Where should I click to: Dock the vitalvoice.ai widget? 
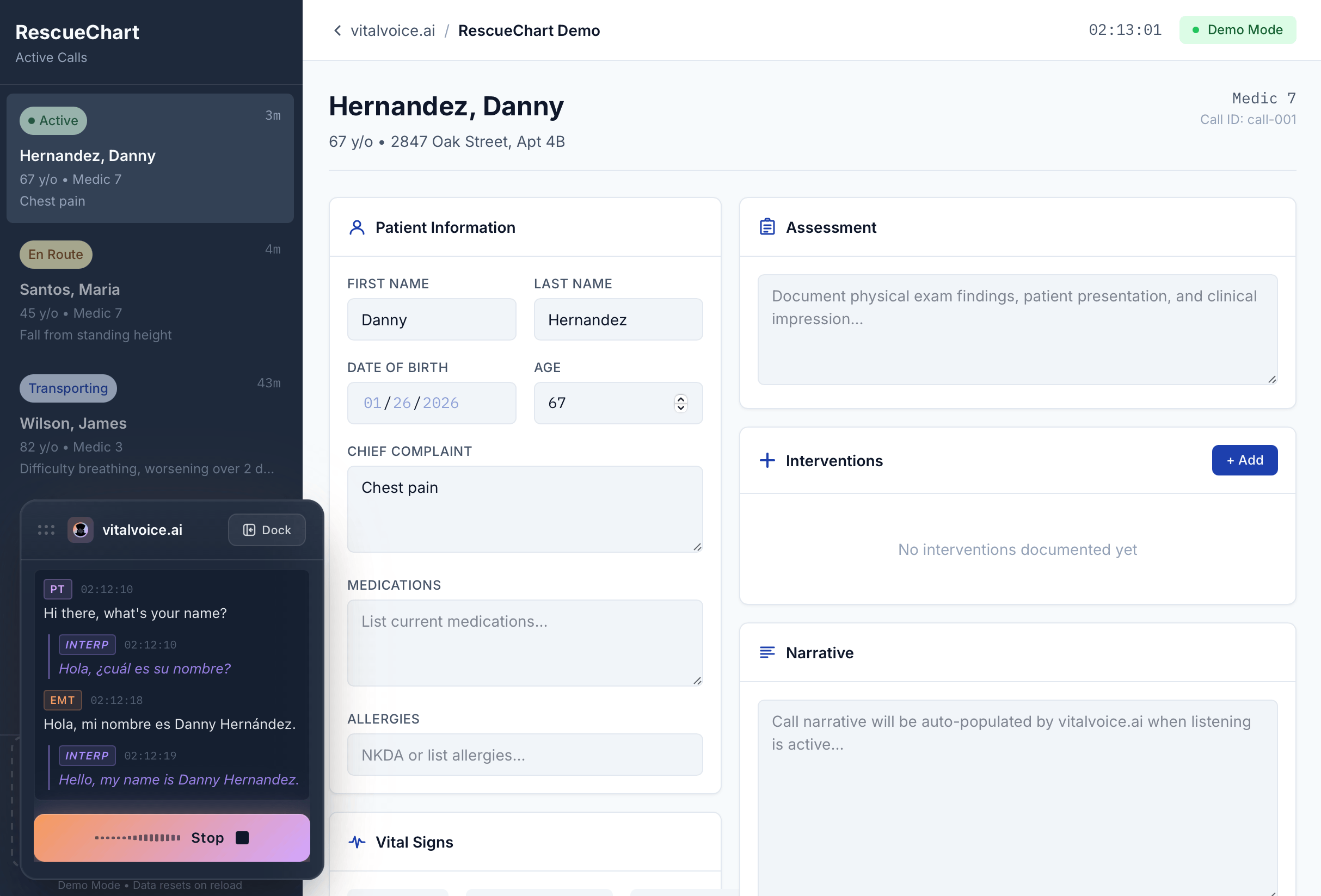click(x=267, y=529)
